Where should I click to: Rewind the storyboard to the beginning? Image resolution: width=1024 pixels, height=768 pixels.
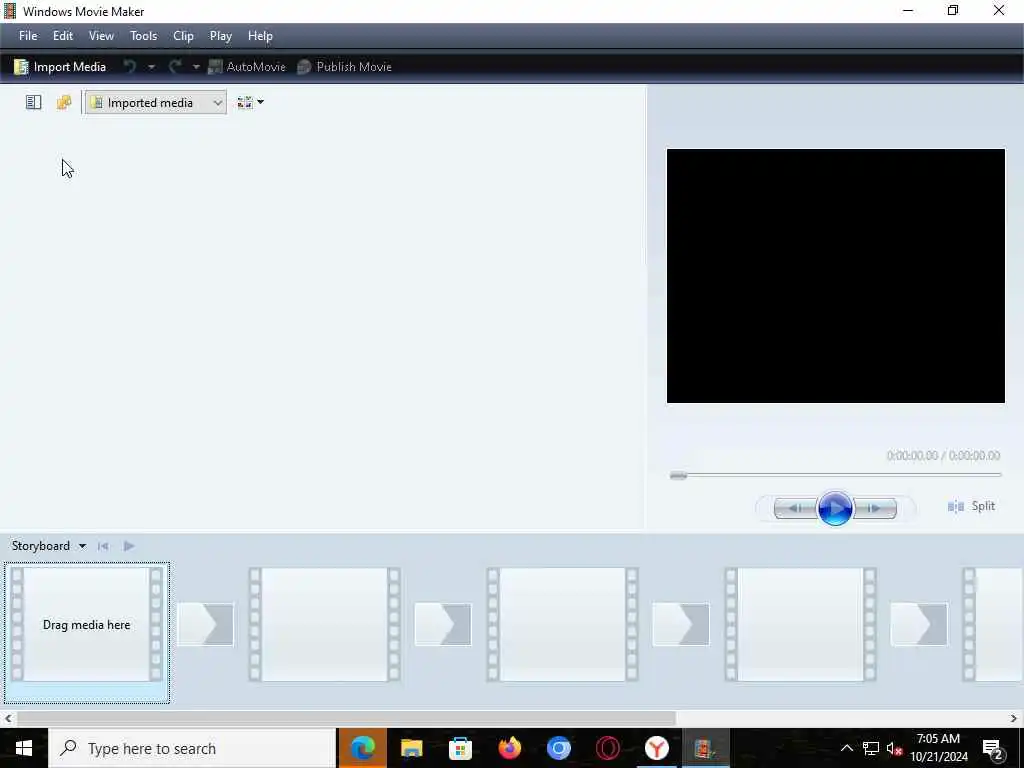click(103, 546)
